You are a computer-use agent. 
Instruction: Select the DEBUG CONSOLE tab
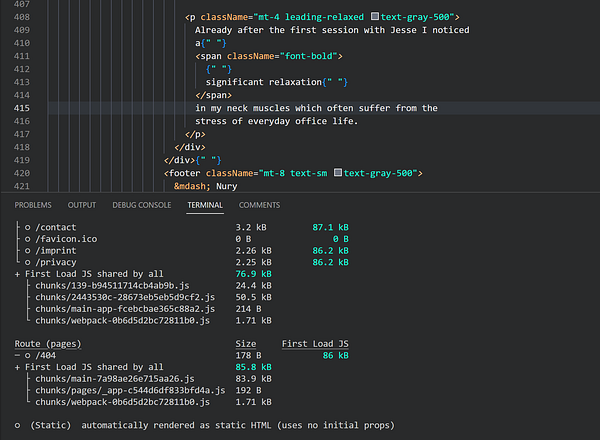pyautogui.click(x=141, y=205)
